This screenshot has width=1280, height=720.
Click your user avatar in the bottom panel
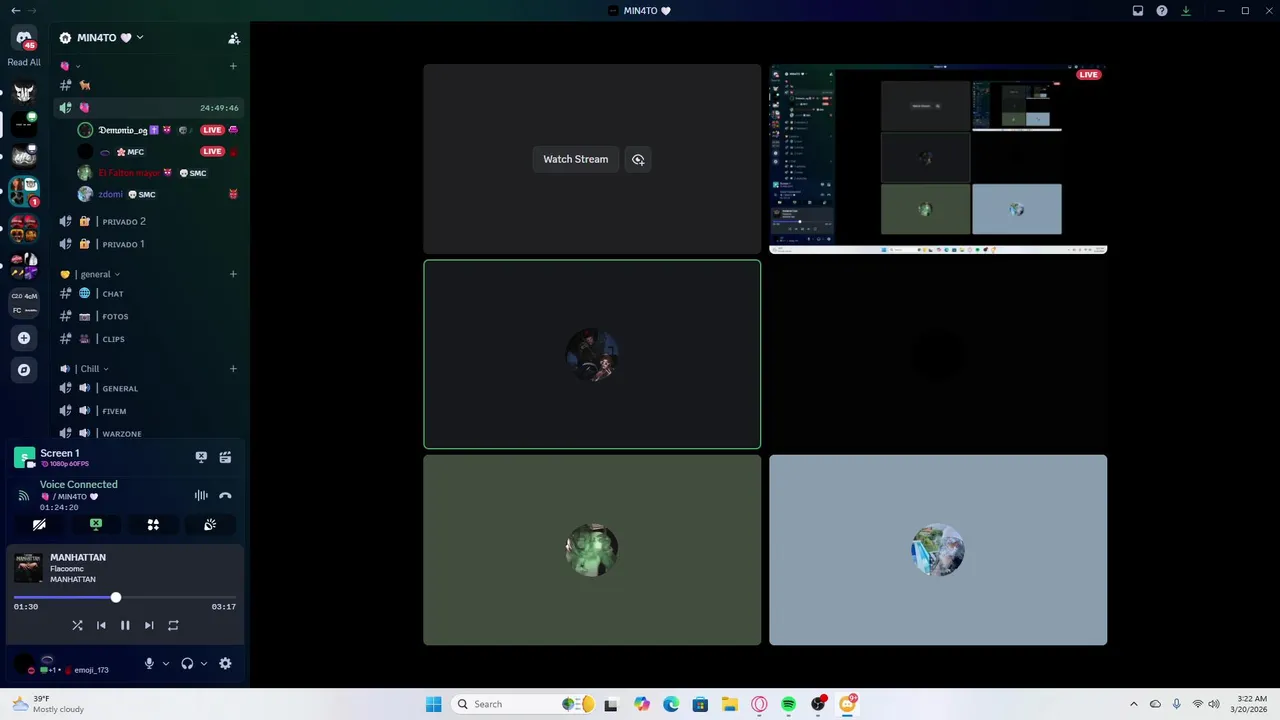[x=25, y=663]
